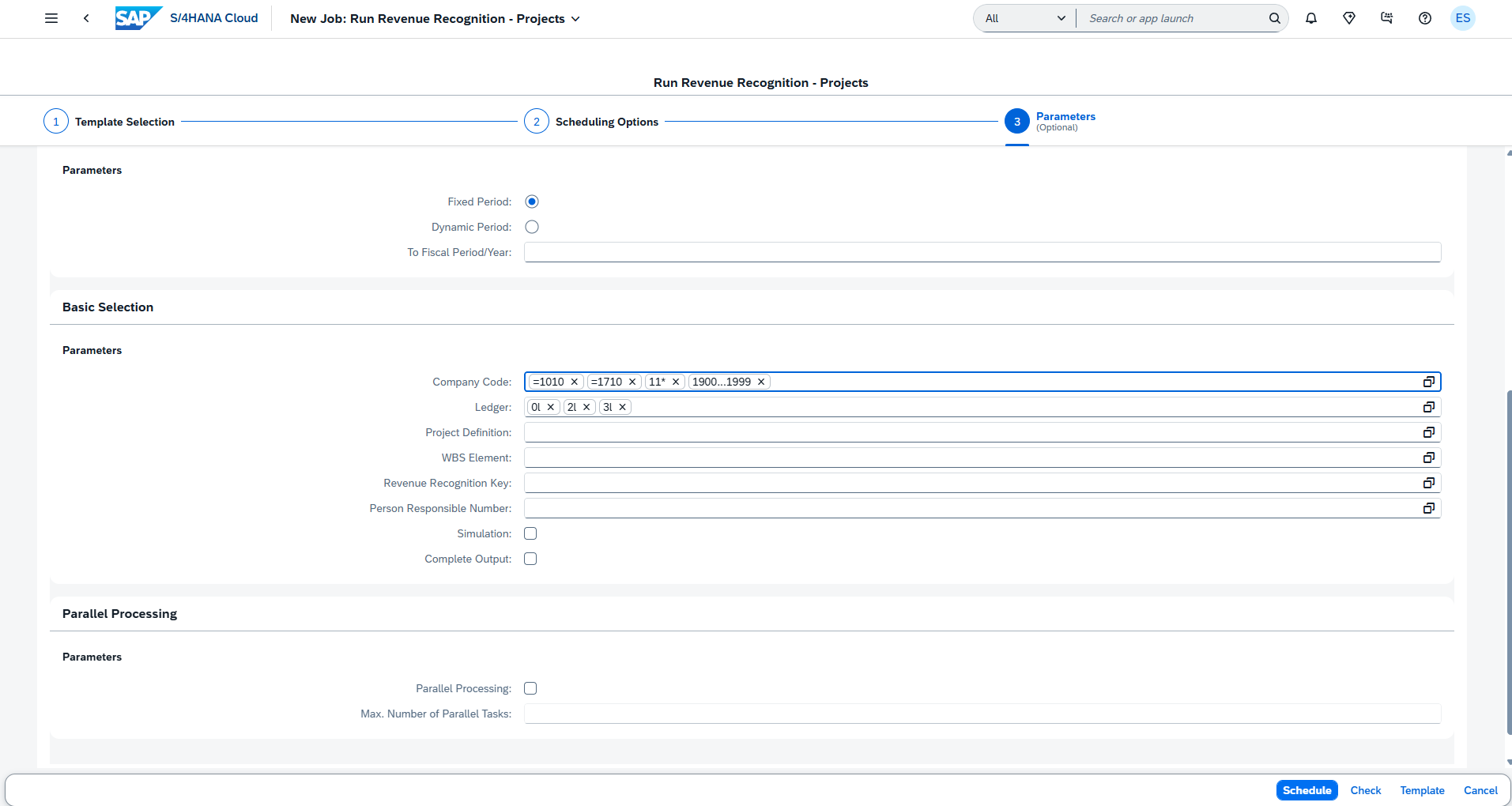
Task: Open value help for Company Code
Action: pos(1429,382)
